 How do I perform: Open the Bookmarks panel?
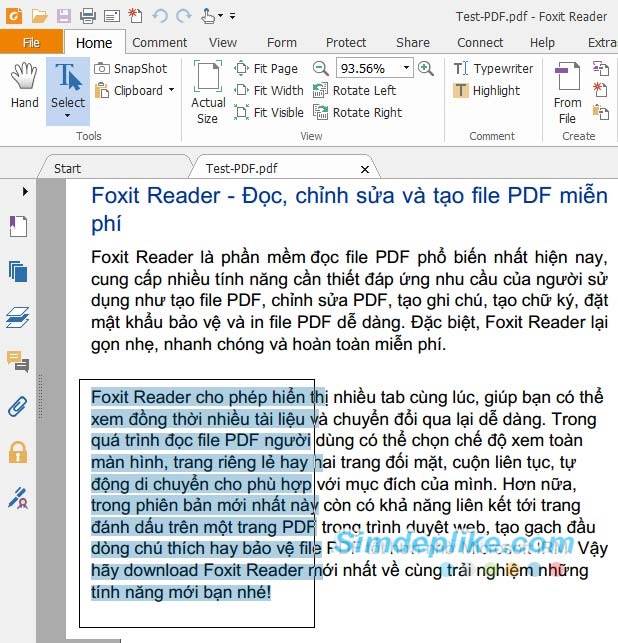coord(18,226)
